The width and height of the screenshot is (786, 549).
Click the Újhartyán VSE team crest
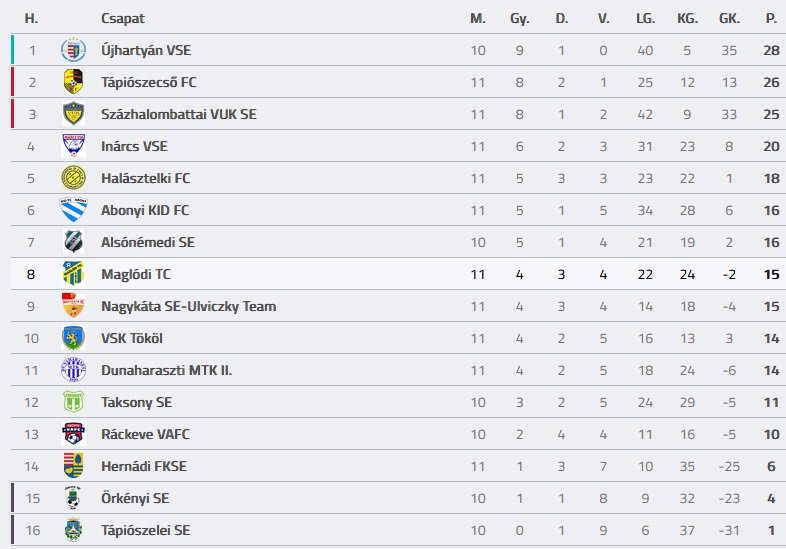(x=73, y=50)
